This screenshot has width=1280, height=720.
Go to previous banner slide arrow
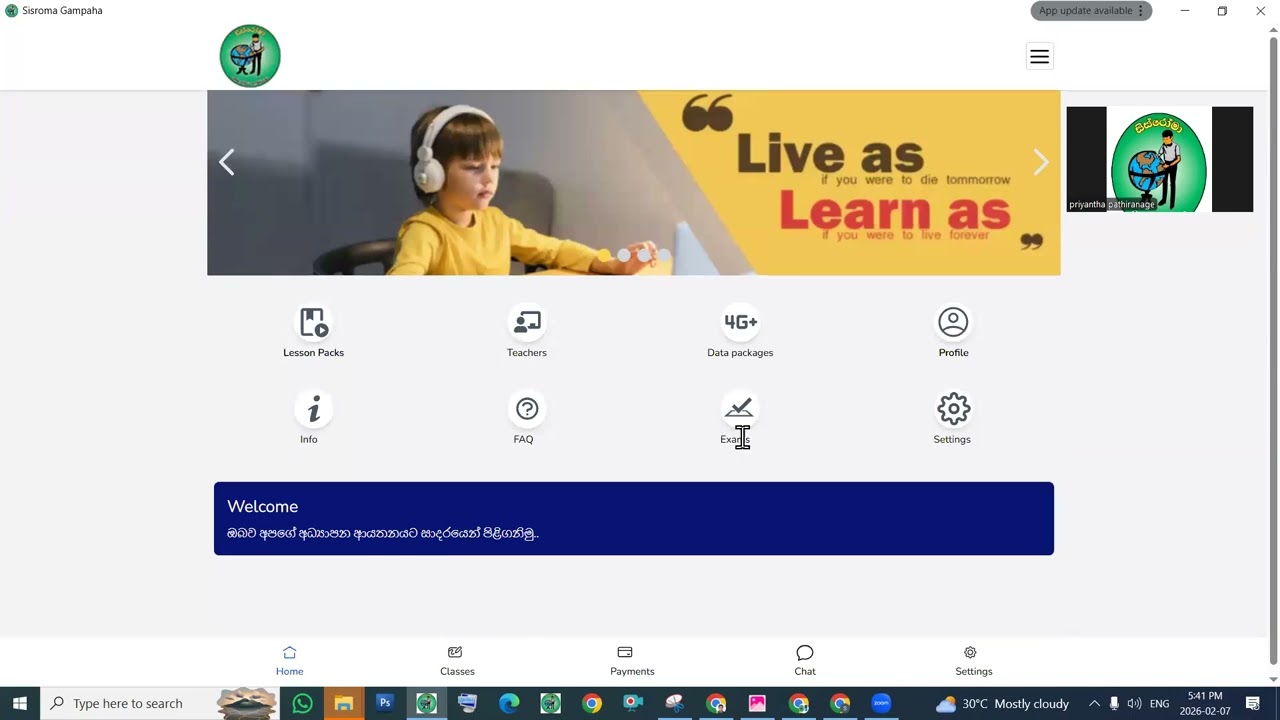coord(227,162)
